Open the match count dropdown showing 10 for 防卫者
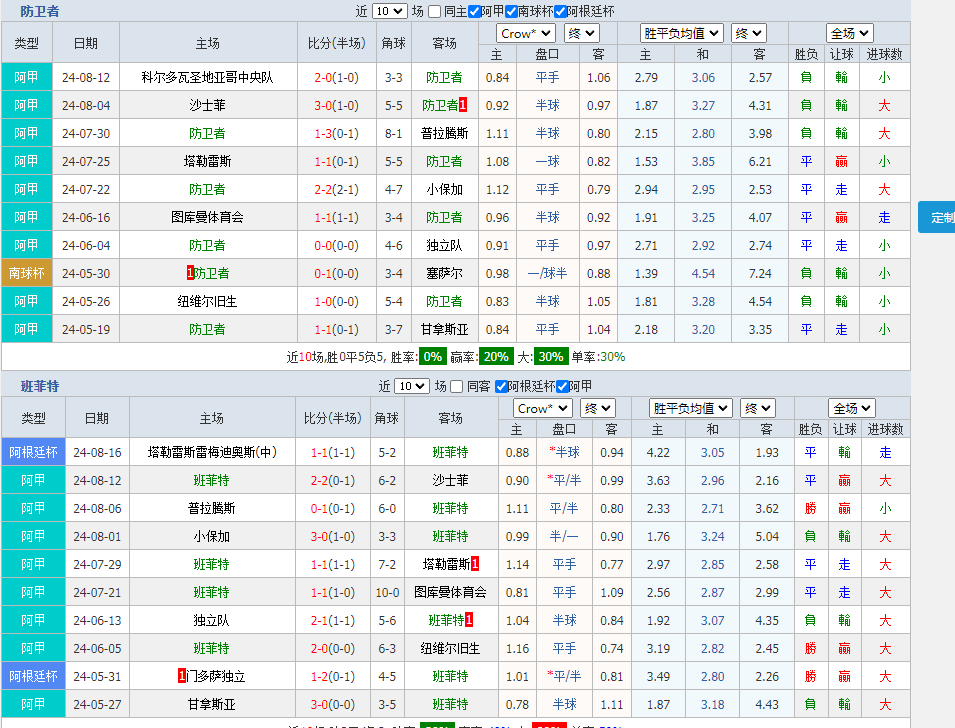Screen dimensions: 955x728 [x=388, y=11]
